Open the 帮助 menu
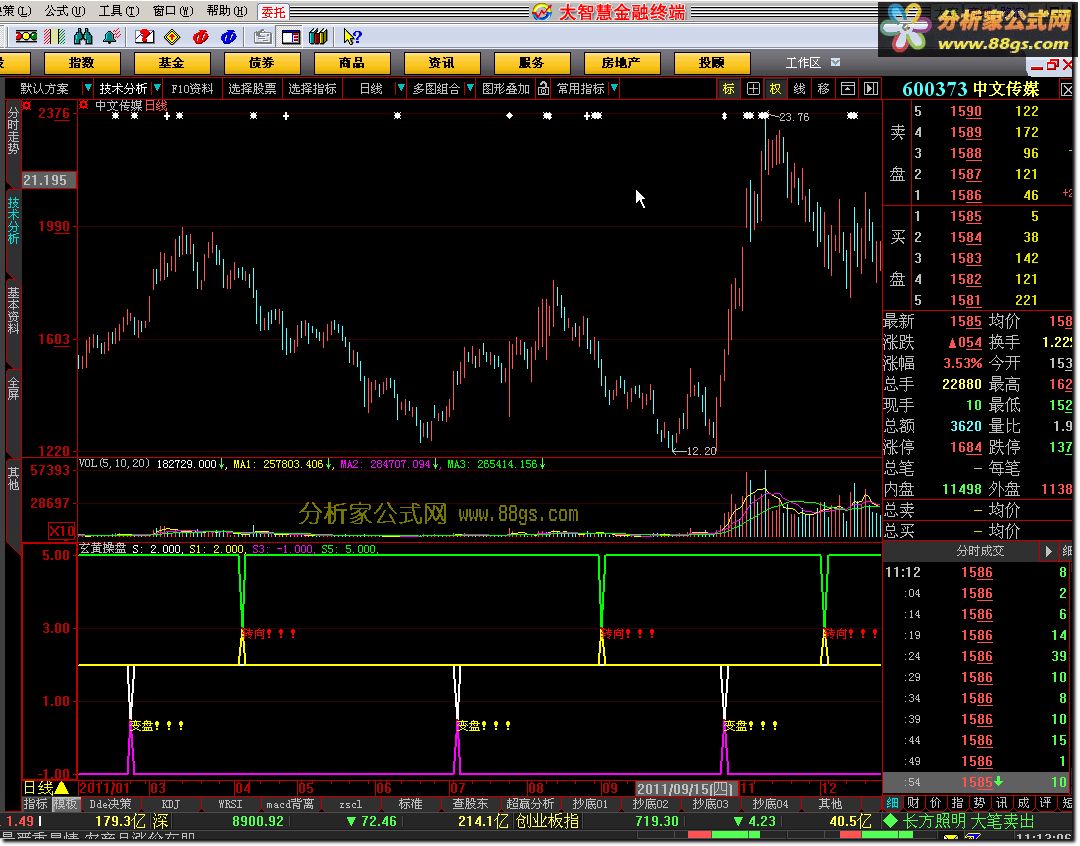This screenshot has width=1080, height=846. coord(227,11)
